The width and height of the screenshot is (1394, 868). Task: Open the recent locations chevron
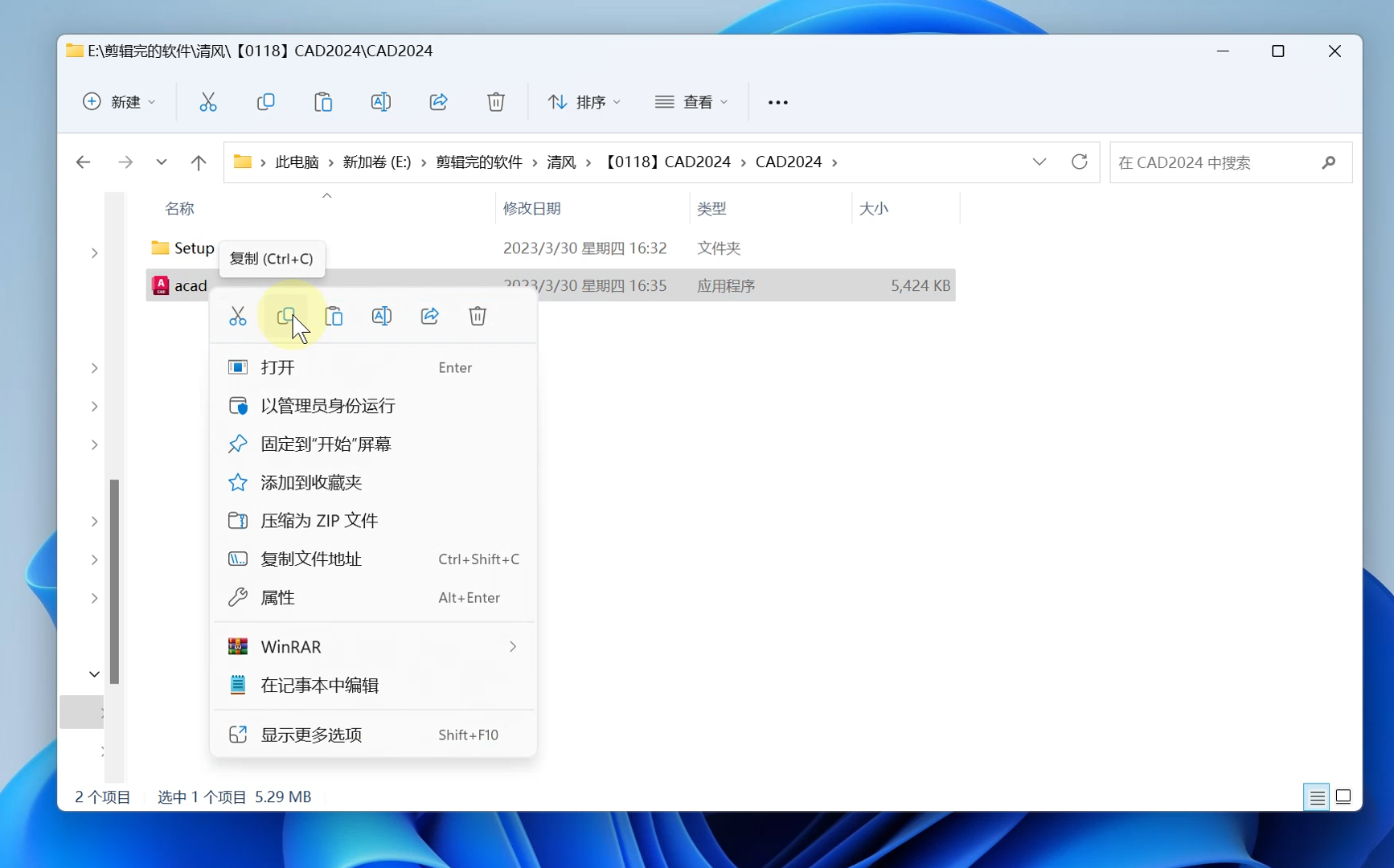(x=162, y=162)
